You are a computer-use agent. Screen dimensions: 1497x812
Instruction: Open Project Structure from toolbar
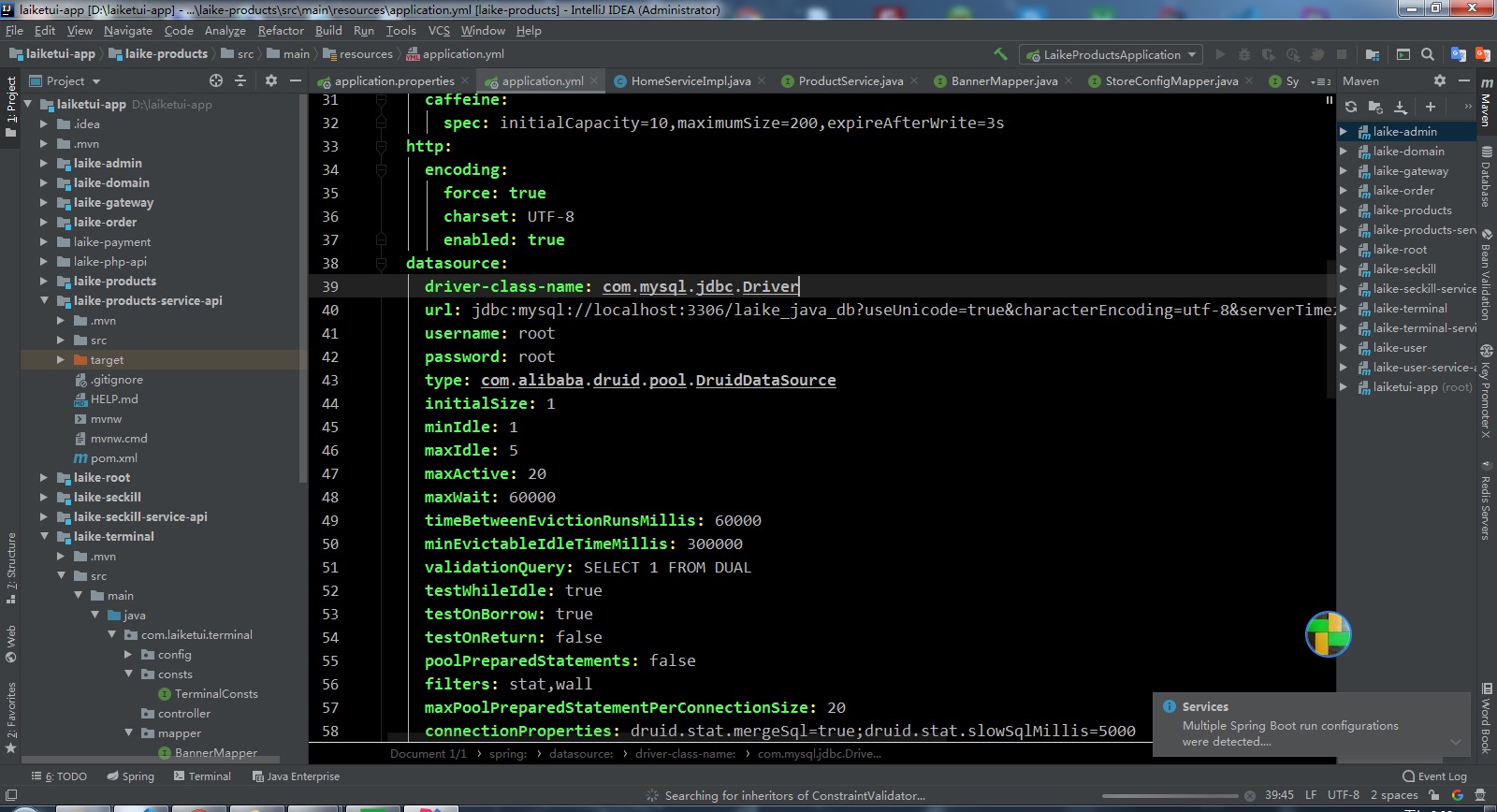(x=1373, y=54)
